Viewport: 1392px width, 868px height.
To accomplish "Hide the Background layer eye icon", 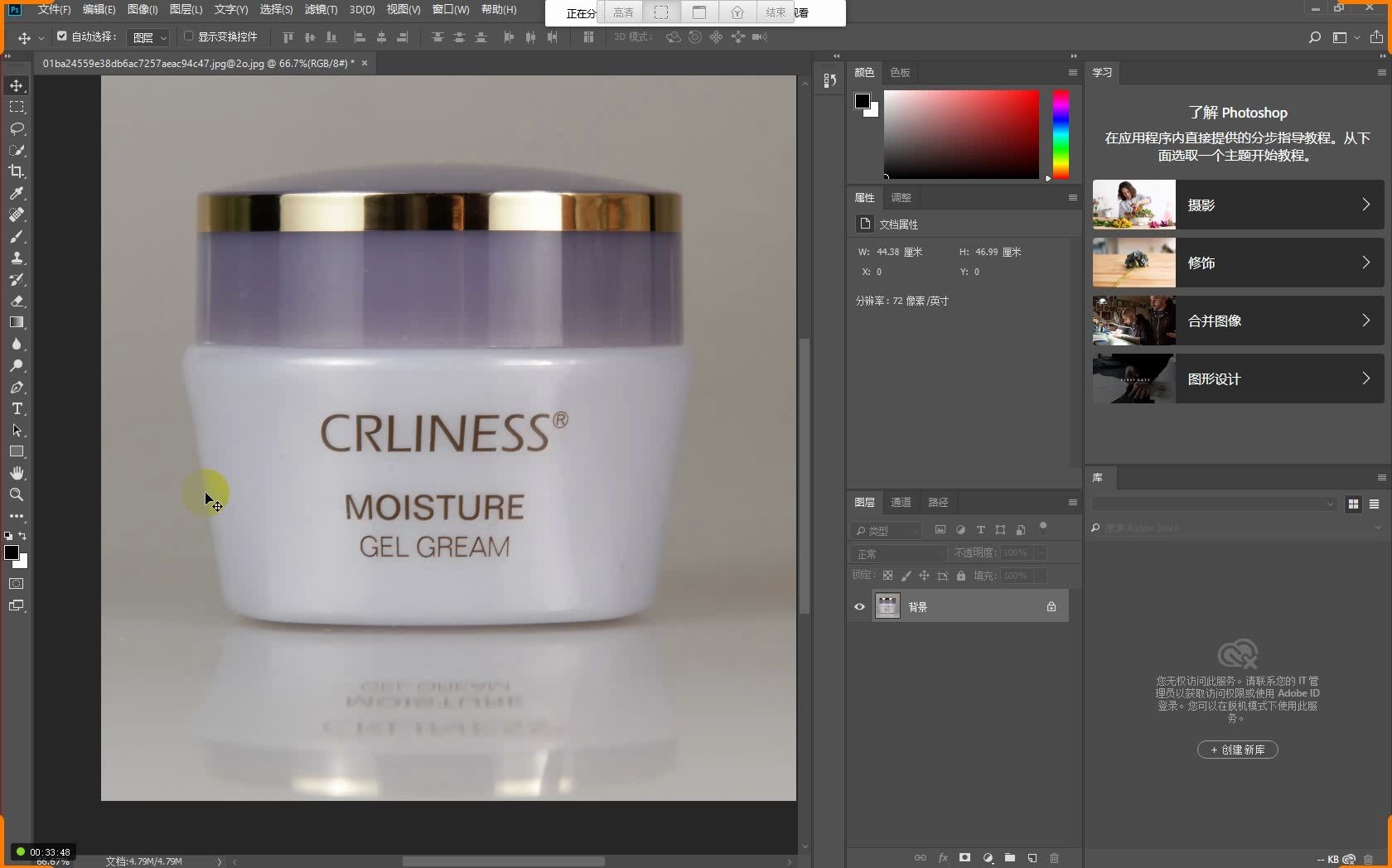I will coord(859,607).
